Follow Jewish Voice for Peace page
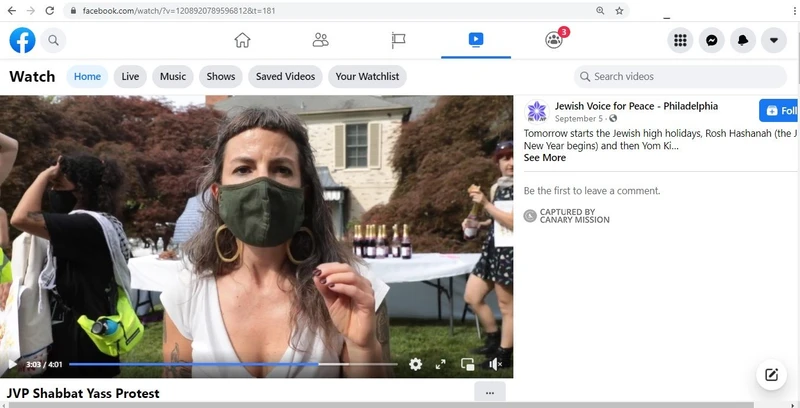This screenshot has height=408, width=800. 779,110
